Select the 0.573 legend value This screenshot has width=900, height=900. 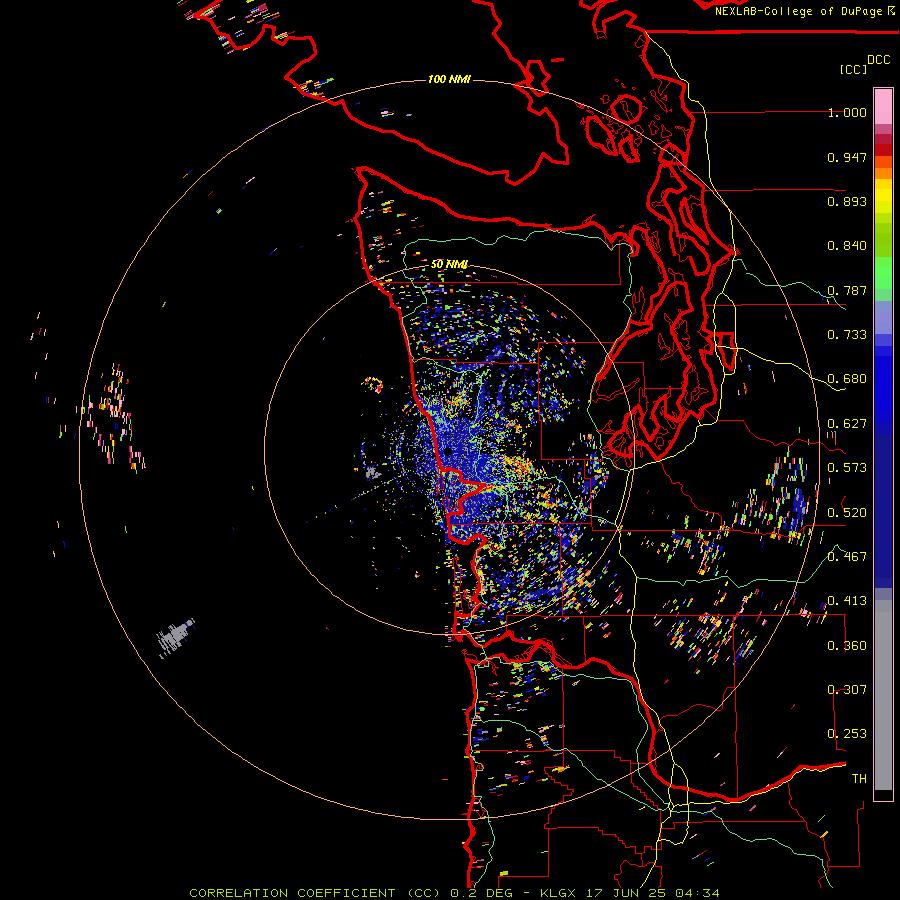coord(847,468)
